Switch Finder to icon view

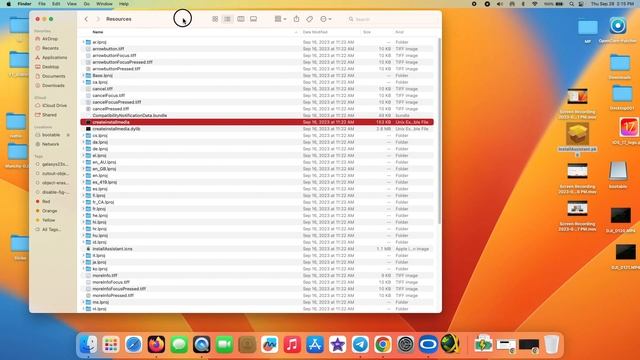point(215,19)
